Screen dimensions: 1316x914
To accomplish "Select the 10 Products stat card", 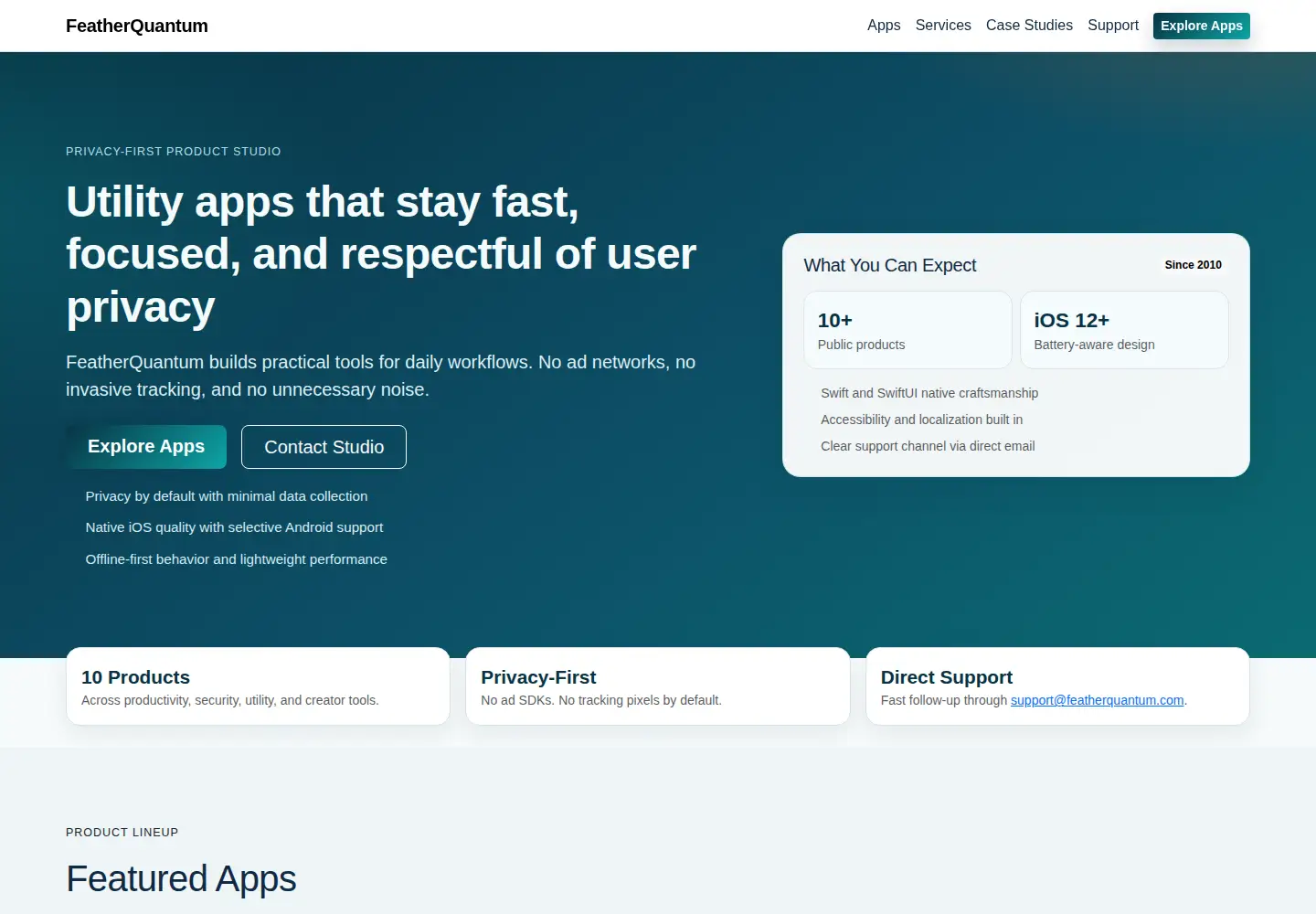I will pos(258,686).
